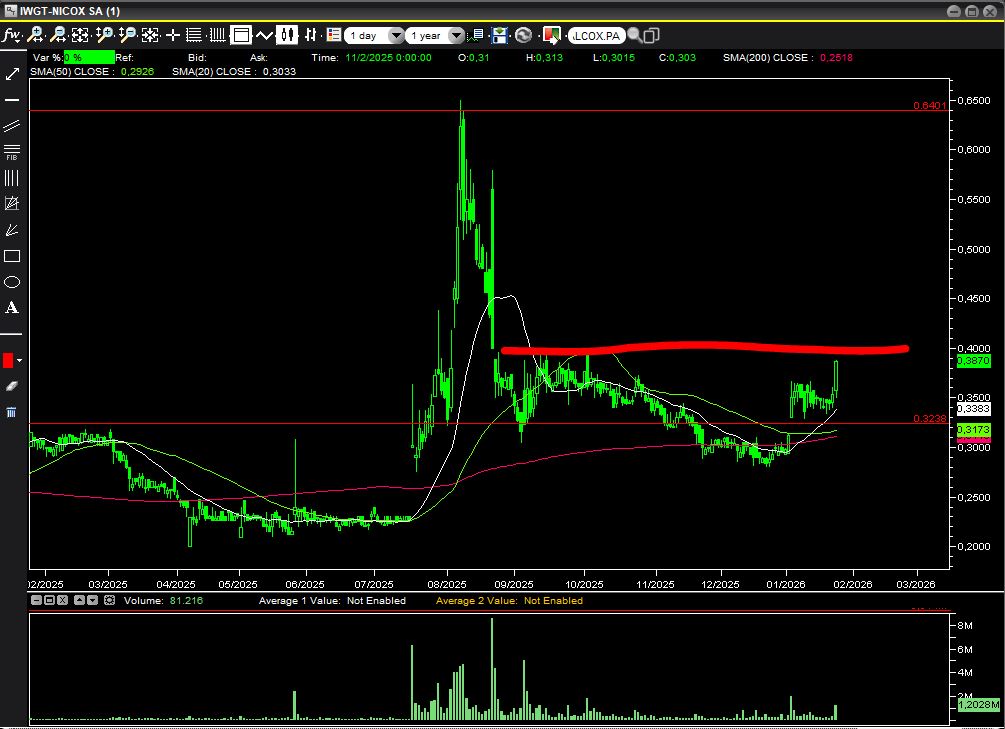Select the parallel channel lines tool
This screenshot has height=729, width=1005.
12,126
